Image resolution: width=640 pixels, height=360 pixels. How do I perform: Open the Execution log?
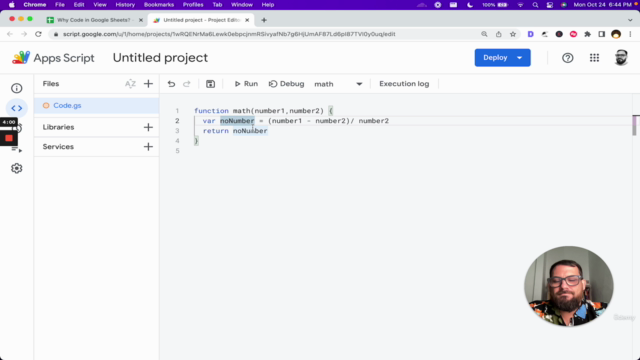(x=404, y=84)
